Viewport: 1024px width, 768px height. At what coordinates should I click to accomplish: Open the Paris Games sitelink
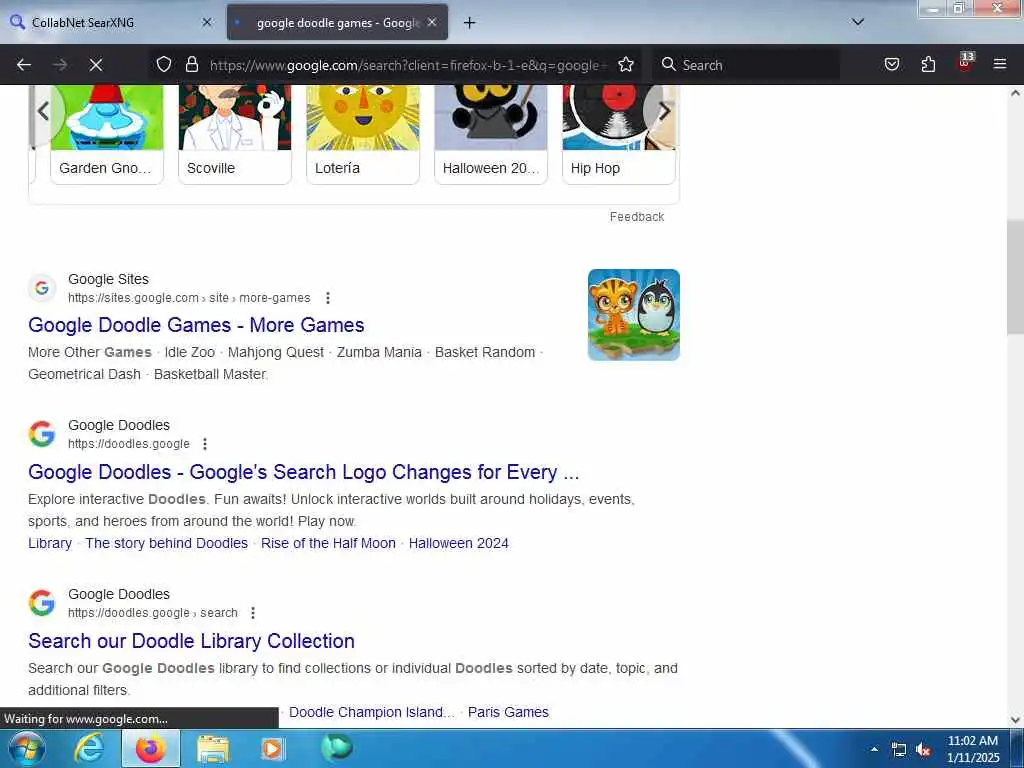pos(508,712)
